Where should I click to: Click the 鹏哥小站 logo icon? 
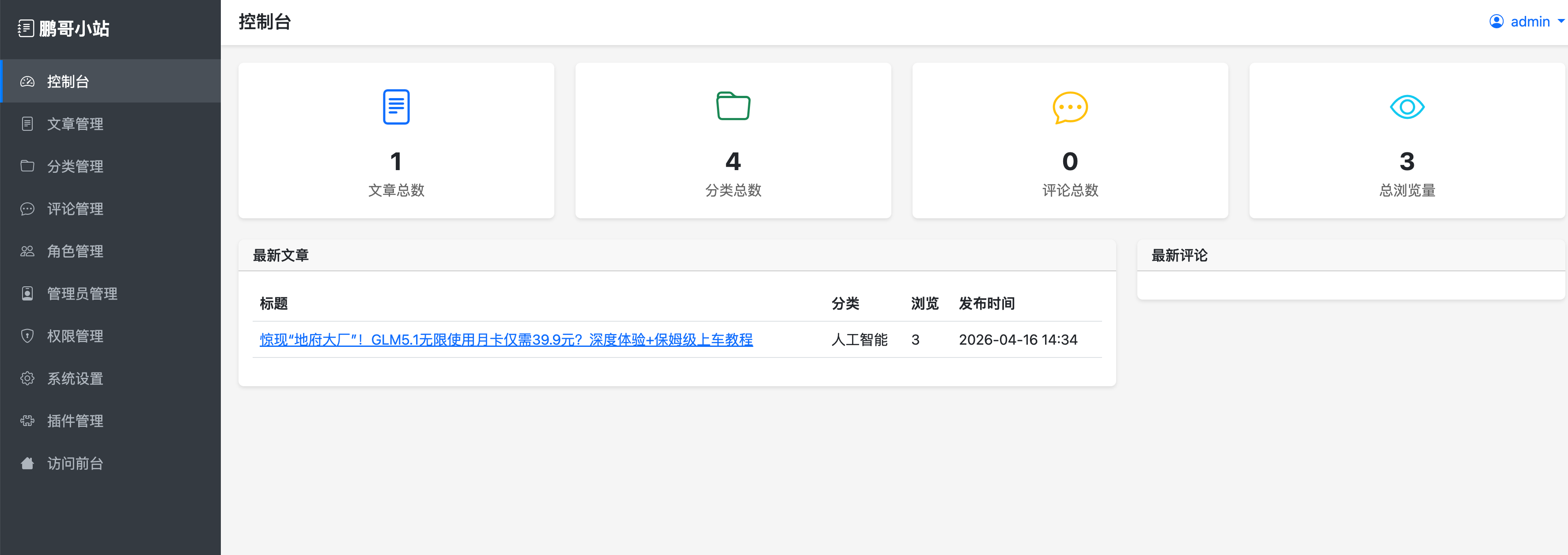pyautogui.click(x=26, y=28)
